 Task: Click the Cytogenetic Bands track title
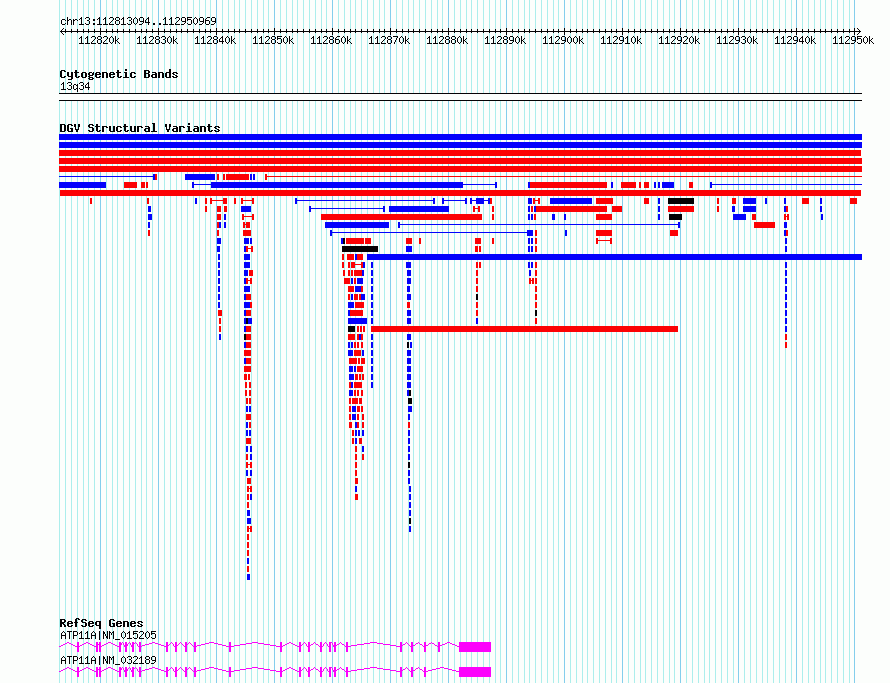click(119, 74)
